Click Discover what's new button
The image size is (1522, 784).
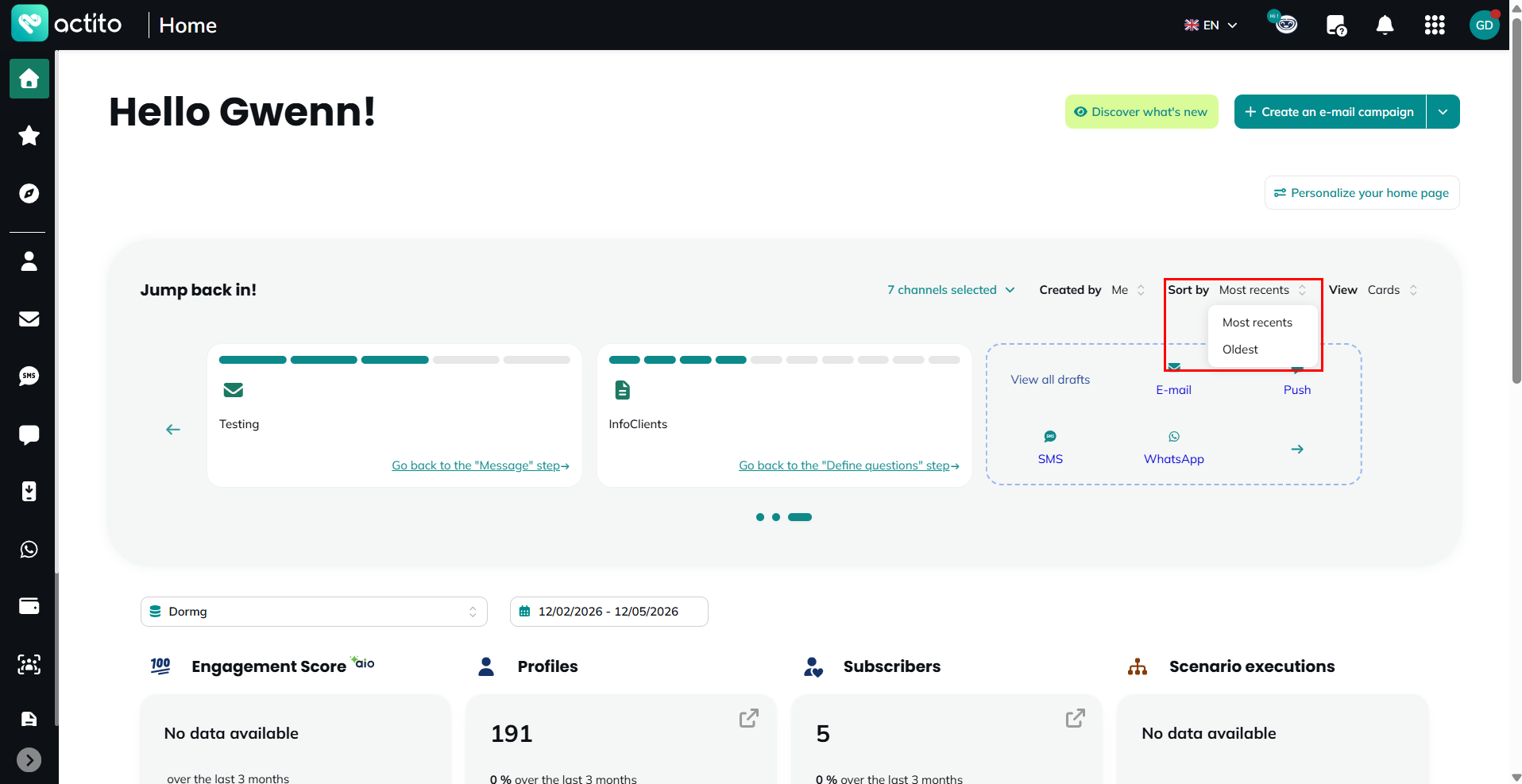tap(1141, 112)
